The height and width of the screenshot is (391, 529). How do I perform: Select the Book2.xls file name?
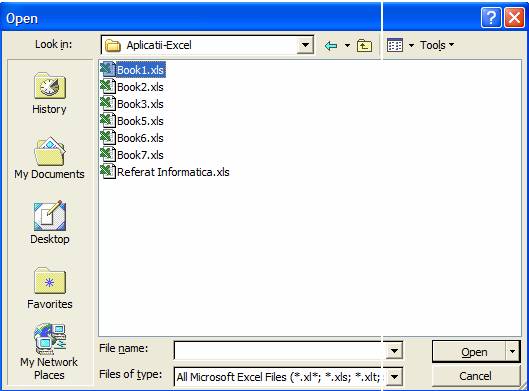[140, 87]
